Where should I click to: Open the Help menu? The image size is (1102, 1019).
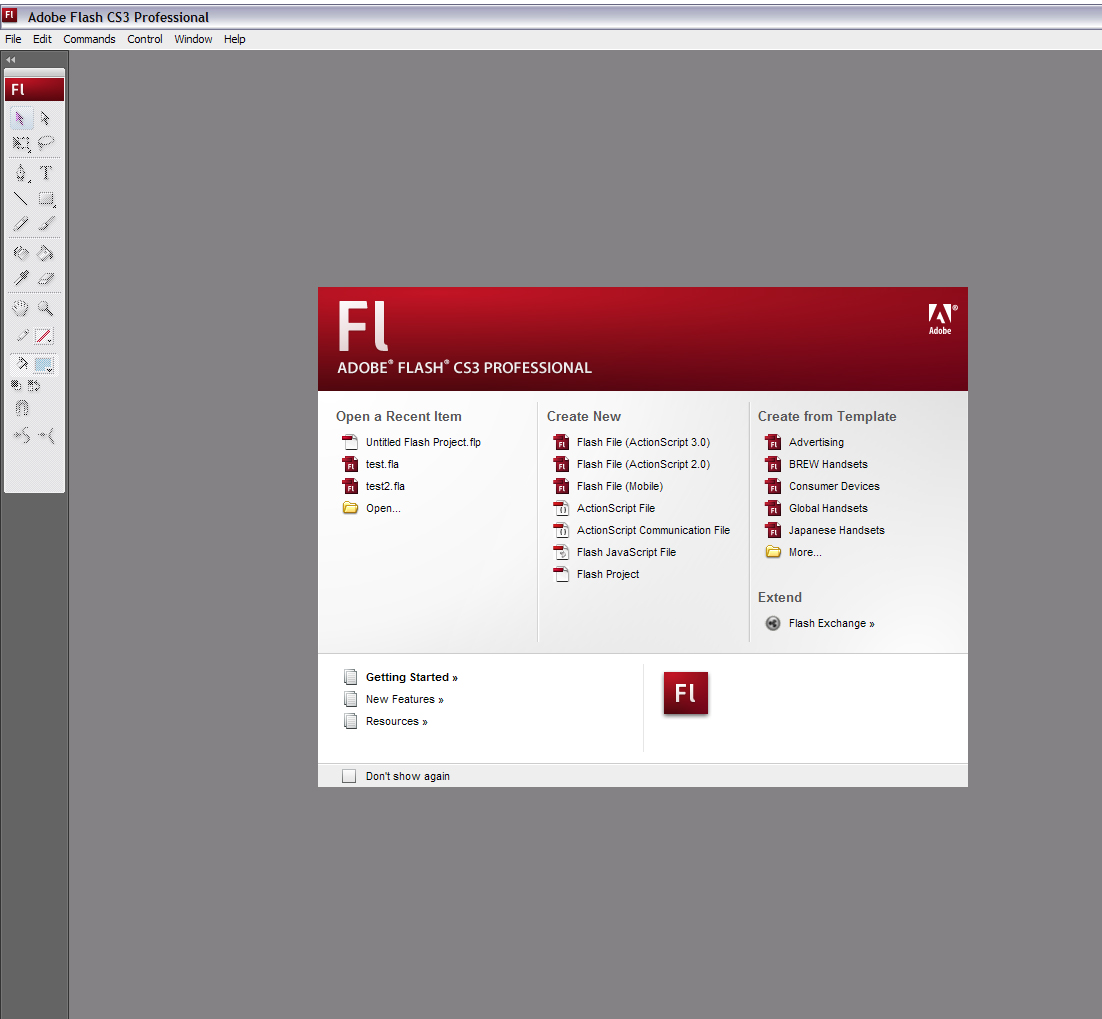point(235,39)
